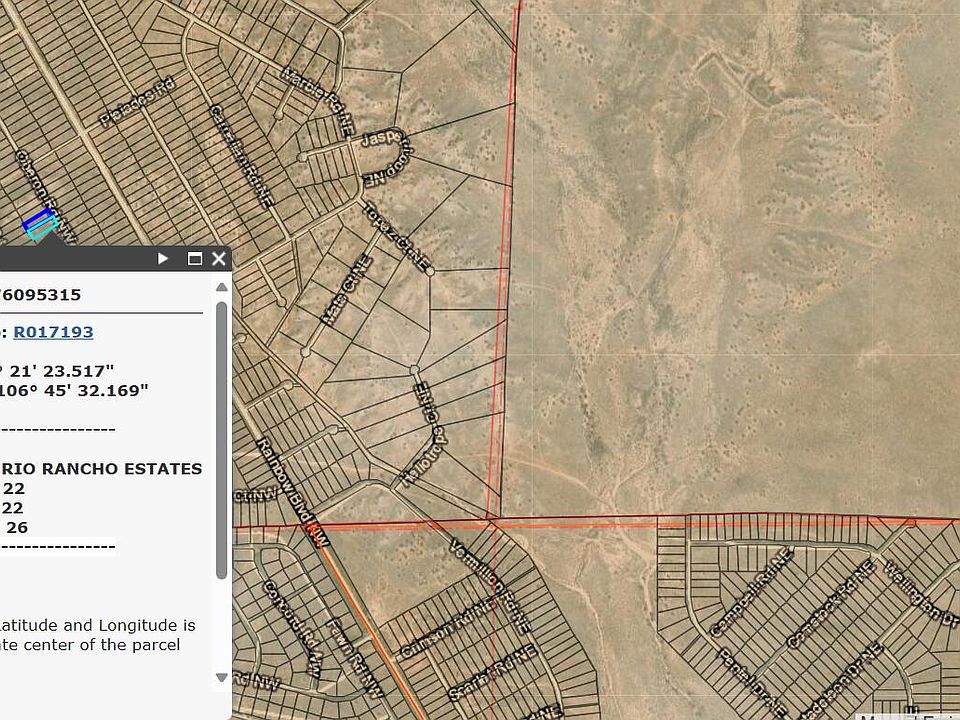
Task: Maximize the parcel info popup
Action: [x=195, y=259]
